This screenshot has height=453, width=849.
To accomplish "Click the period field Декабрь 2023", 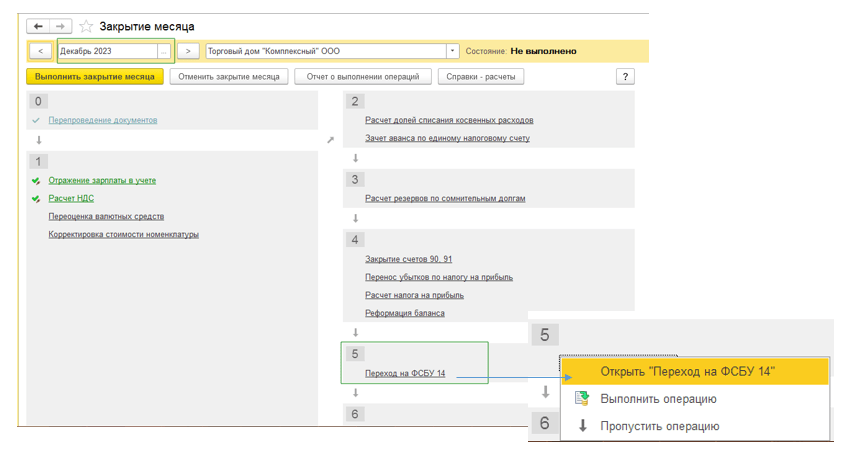I will (x=106, y=51).
